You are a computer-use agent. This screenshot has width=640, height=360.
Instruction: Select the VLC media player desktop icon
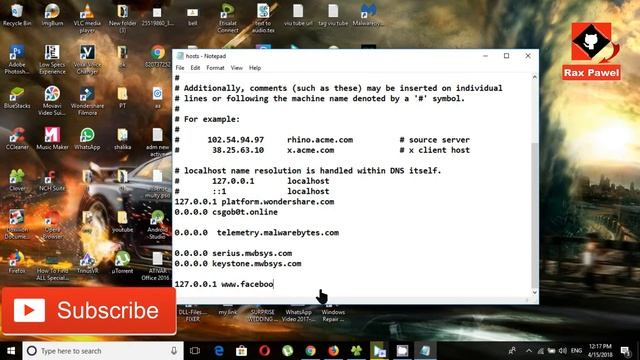tap(87, 18)
